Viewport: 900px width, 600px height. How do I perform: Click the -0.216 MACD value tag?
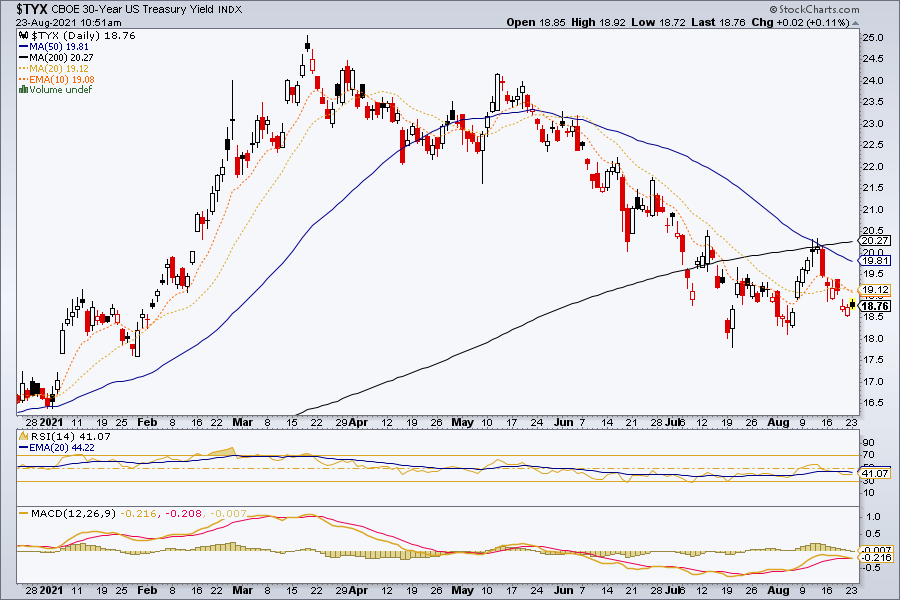tap(875, 558)
